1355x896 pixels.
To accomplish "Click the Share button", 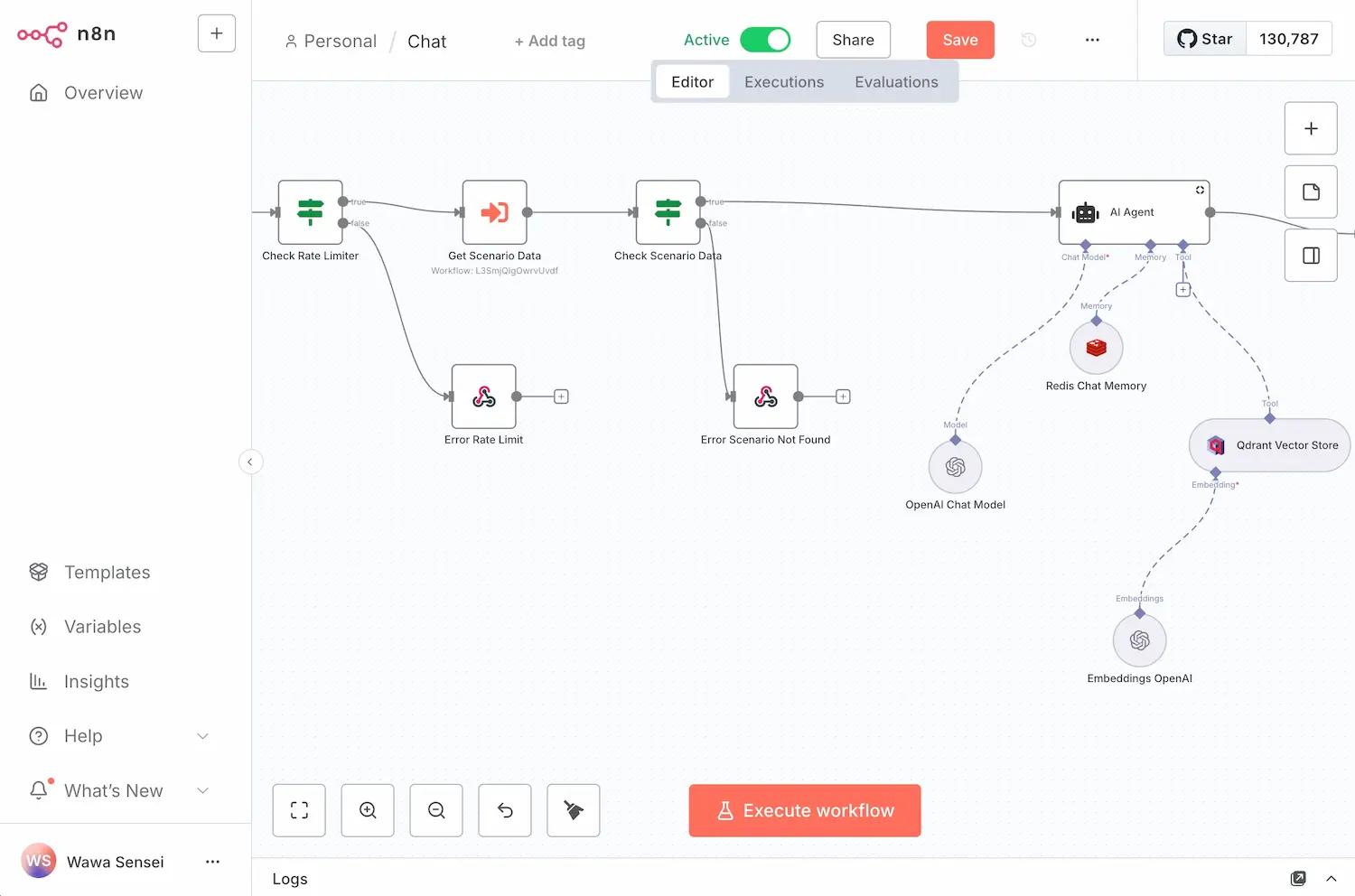I will click(x=853, y=40).
